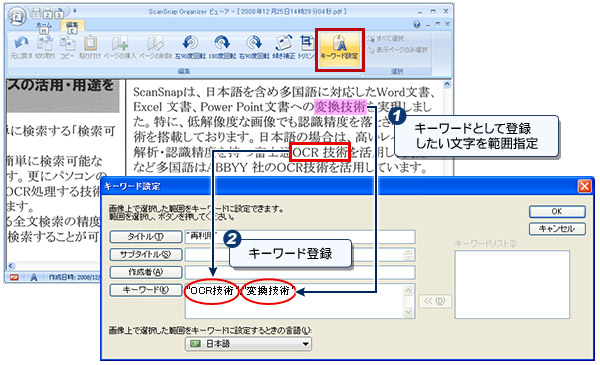The image size is (600, 365).
Task: Click the キャンセル button
Action: coord(557,229)
